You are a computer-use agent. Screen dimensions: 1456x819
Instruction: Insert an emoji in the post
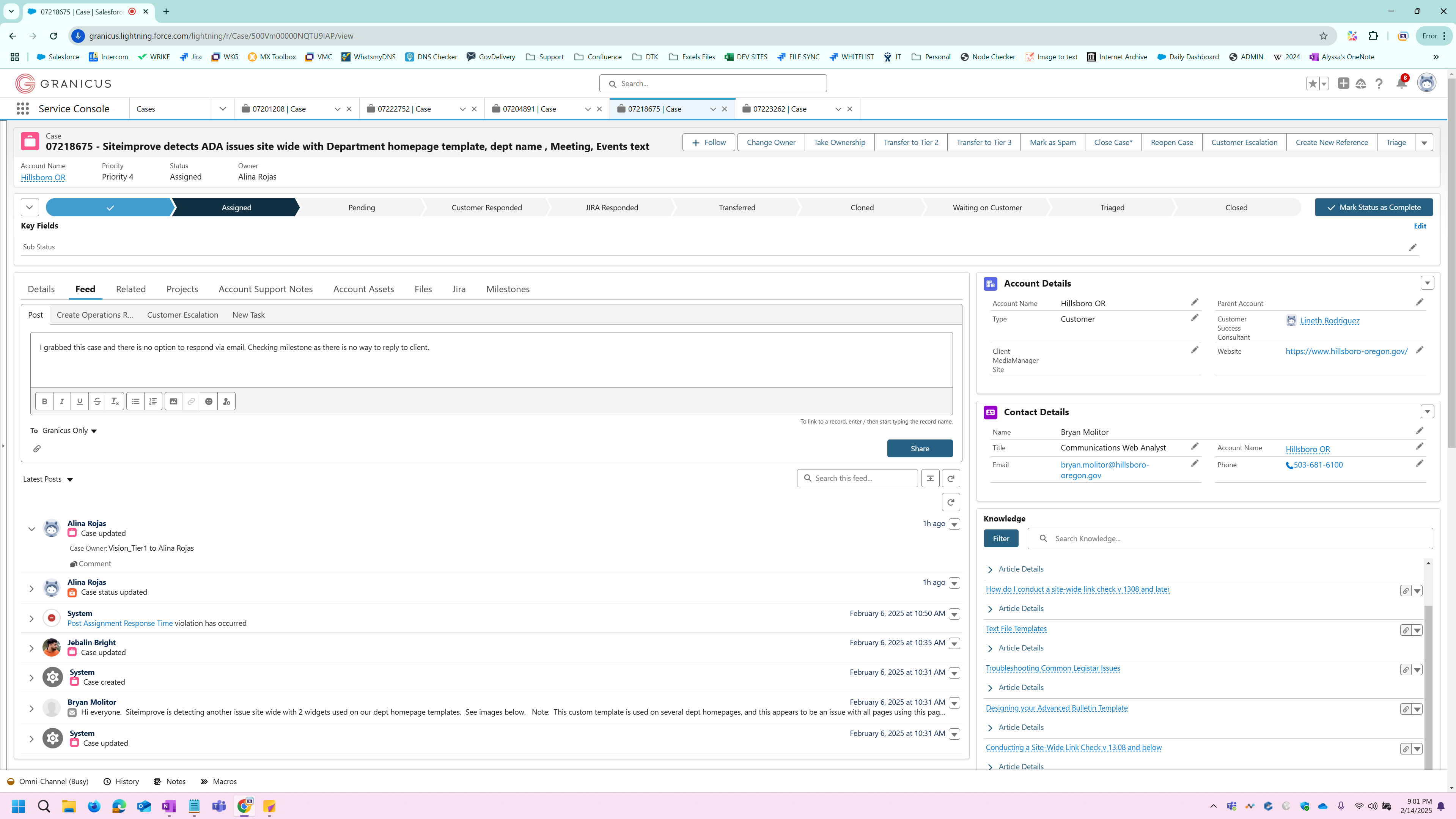click(x=209, y=401)
